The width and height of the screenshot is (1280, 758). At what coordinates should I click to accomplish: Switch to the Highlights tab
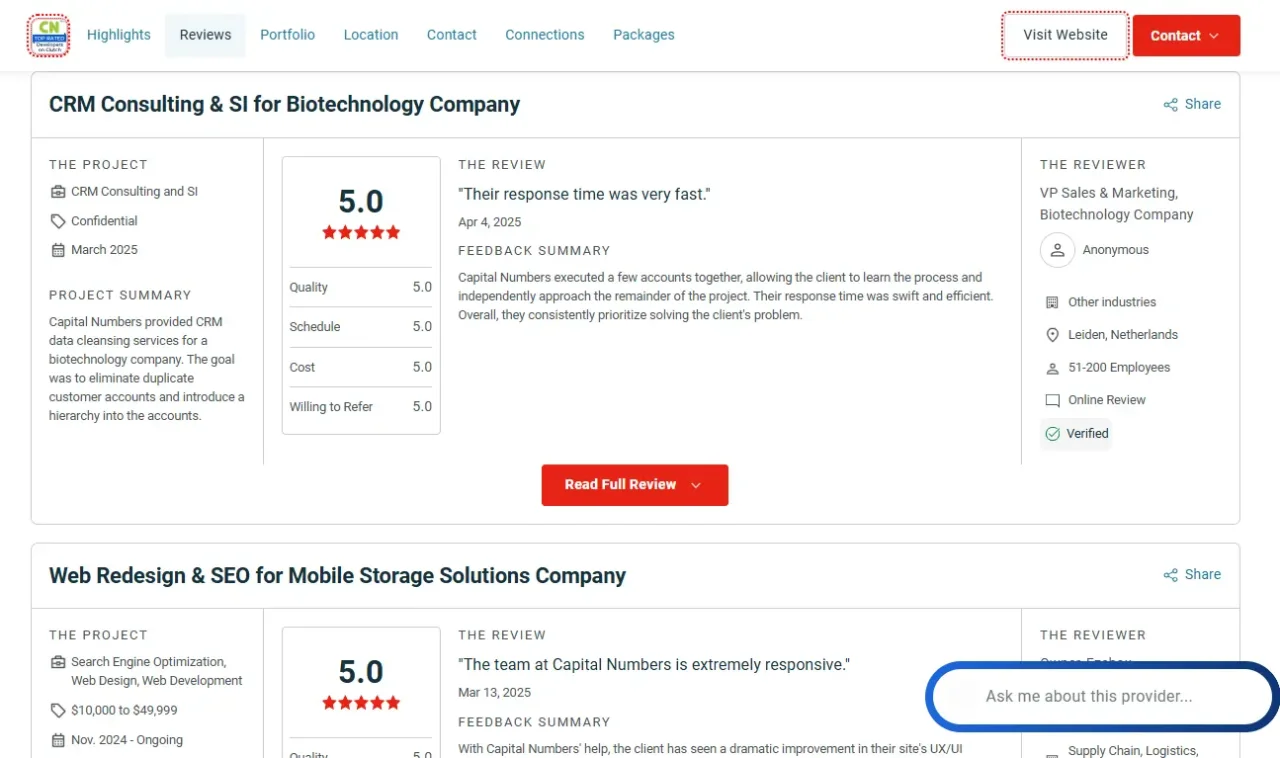pyautogui.click(x=118, y=35)
